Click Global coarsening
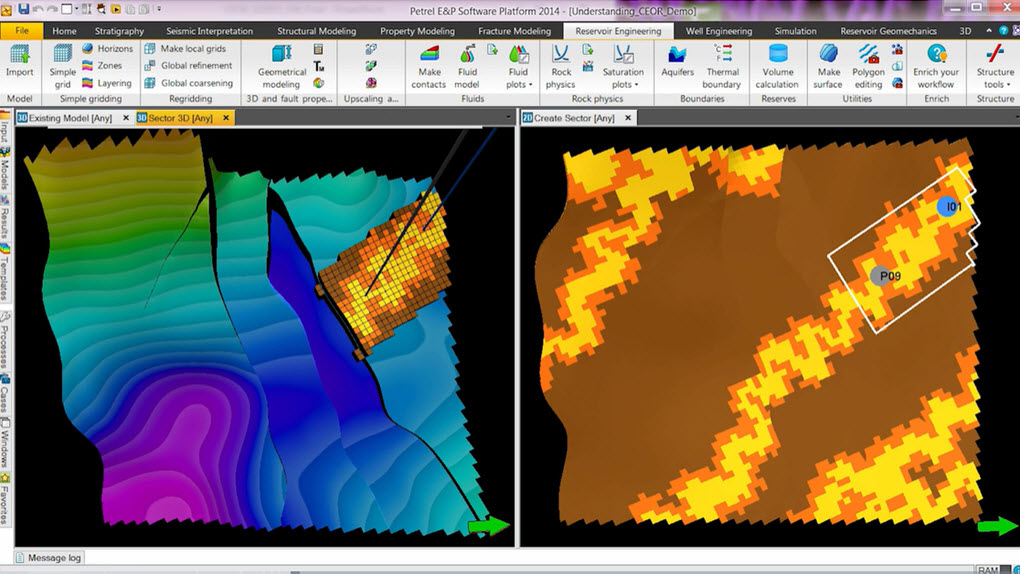Image resolution: width=1020 pixels, height=574 pixels. tap(189, 83)
